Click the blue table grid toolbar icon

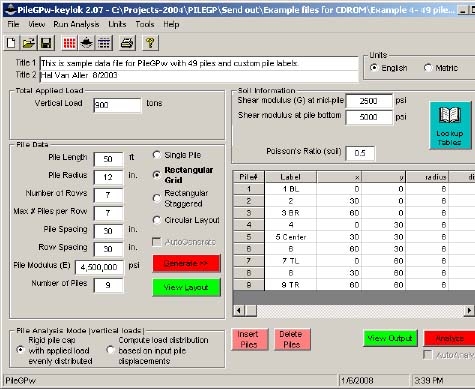click(x=104, y=43)
